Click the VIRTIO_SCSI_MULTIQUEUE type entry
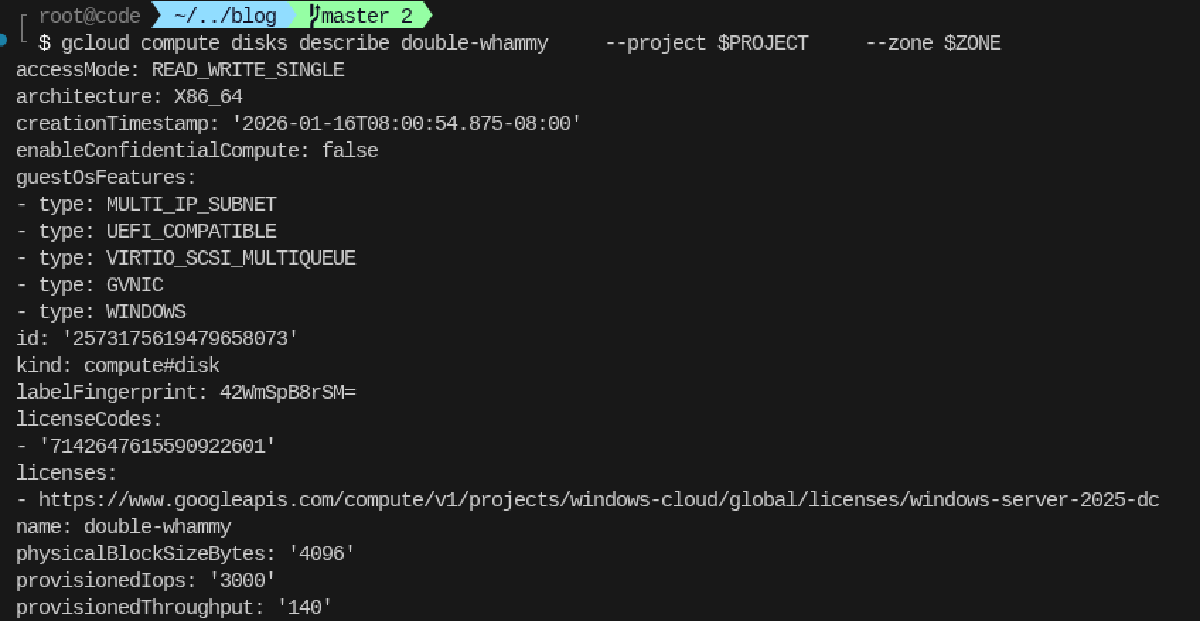1200x621 pixels. [x=231, y=258]
